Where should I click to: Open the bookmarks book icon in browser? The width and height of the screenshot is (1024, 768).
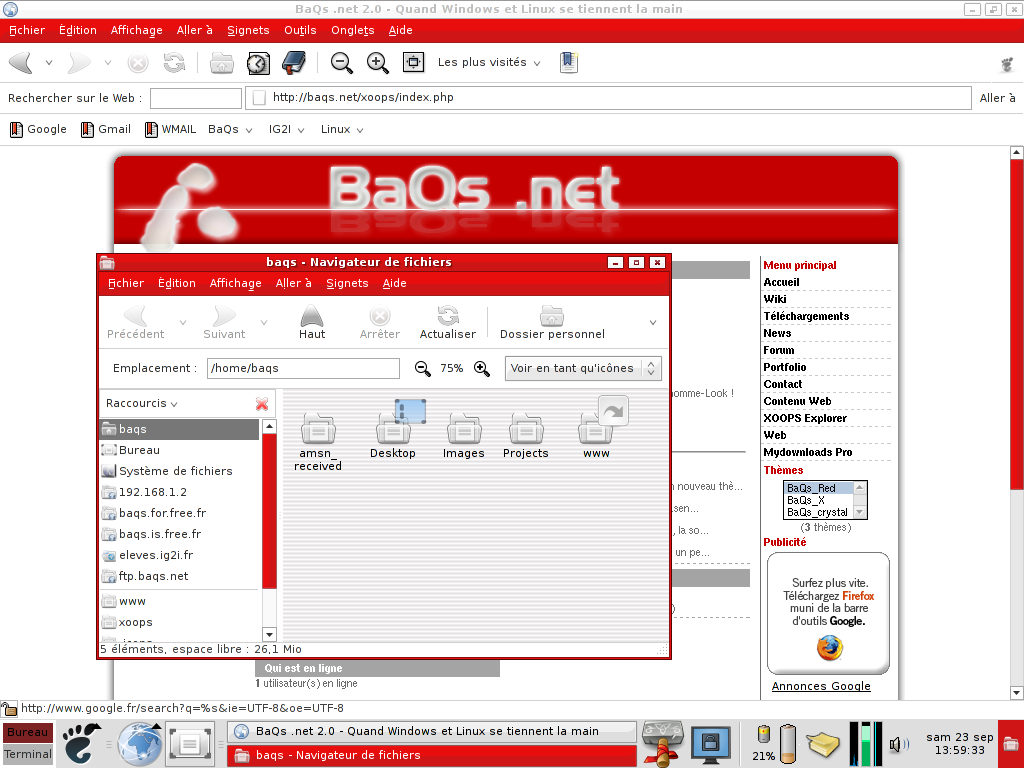[x=294, y=63]
